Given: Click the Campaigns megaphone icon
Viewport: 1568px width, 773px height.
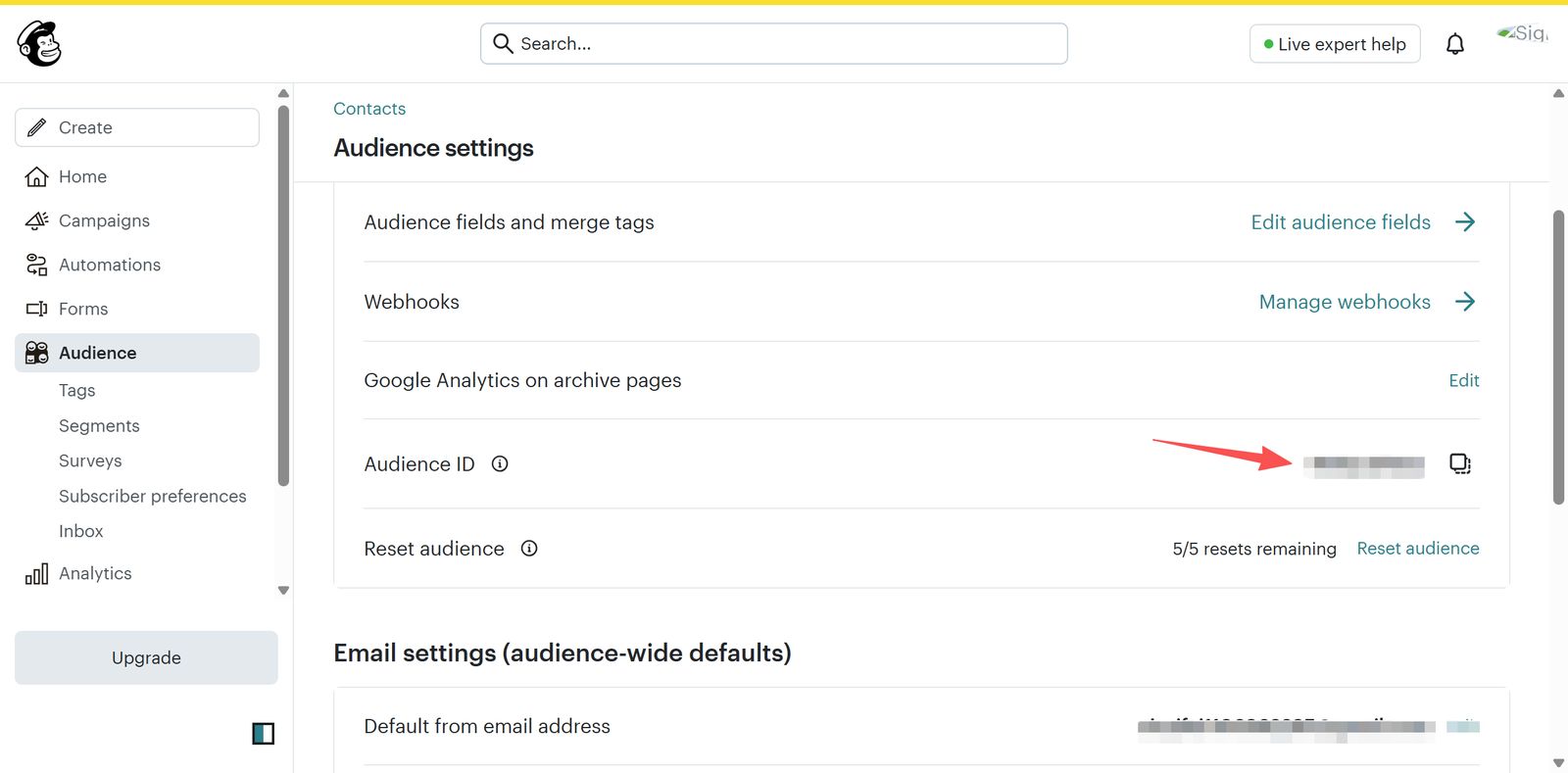Looking at the screenshot, I should [36, 220].
